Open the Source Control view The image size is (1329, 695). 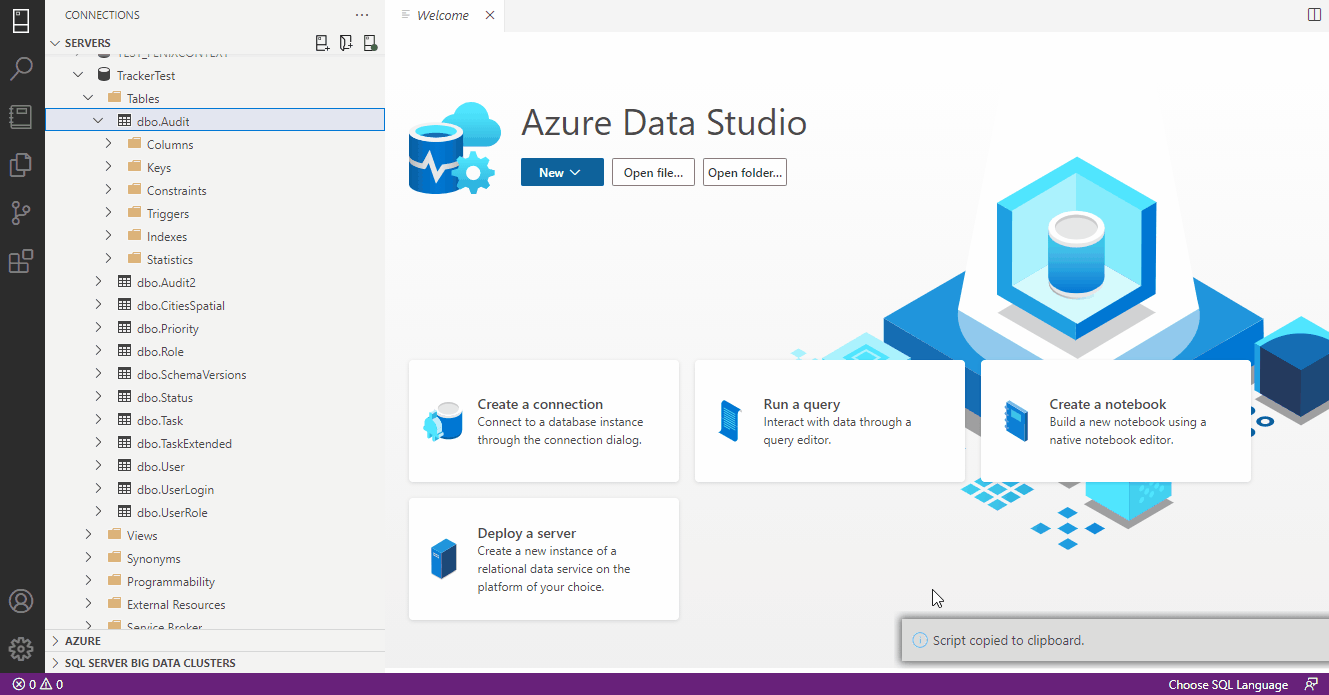(21, 213)
